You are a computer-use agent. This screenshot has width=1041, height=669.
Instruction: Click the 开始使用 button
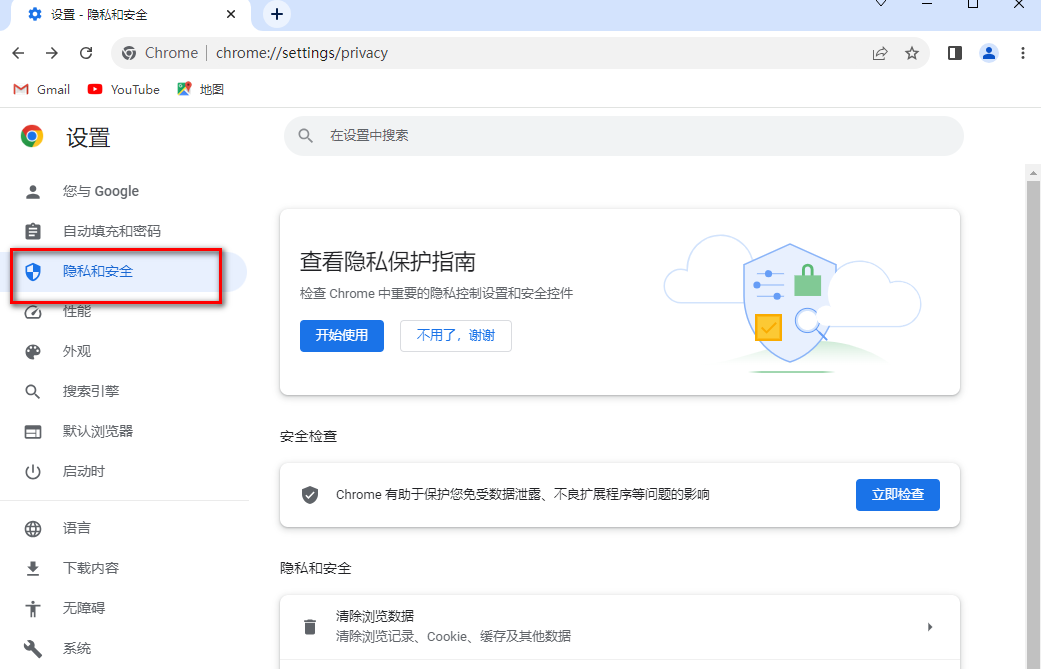coord(342,336)
